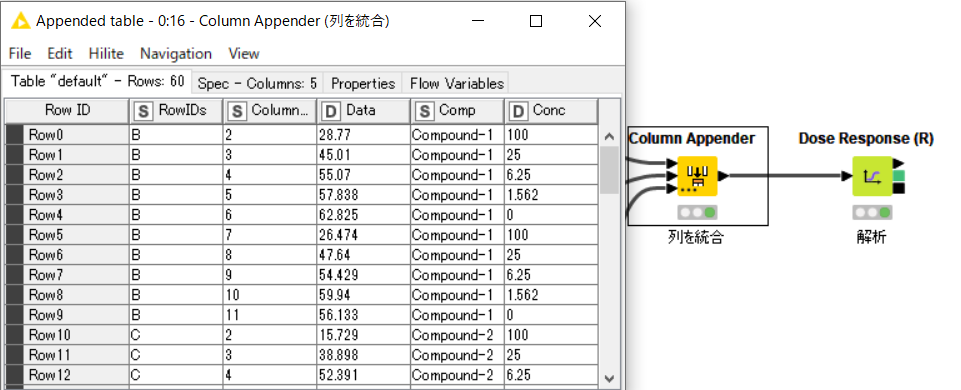Select the Row5 row header

pos(67,235)
